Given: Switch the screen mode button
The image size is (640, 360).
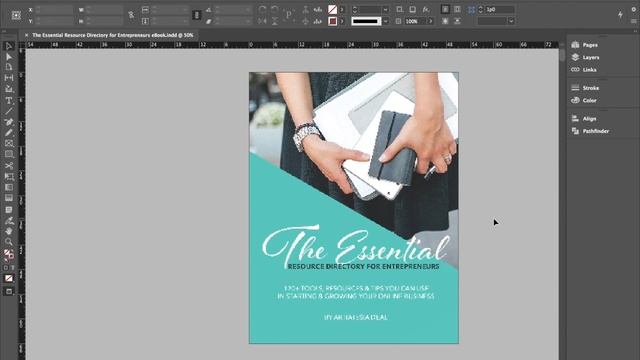Looking at the screenshot, I should click(9, 291).
